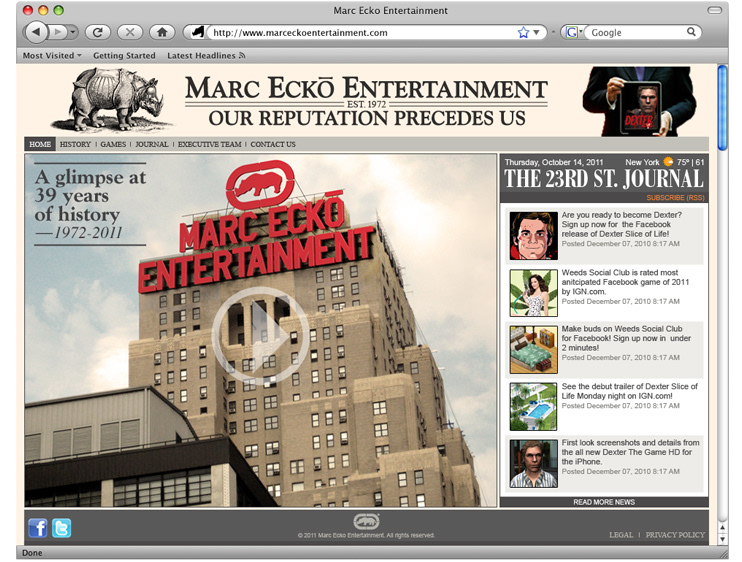Click the green zoom window button
Screen dimensions: 742x562
click(58, 10)
